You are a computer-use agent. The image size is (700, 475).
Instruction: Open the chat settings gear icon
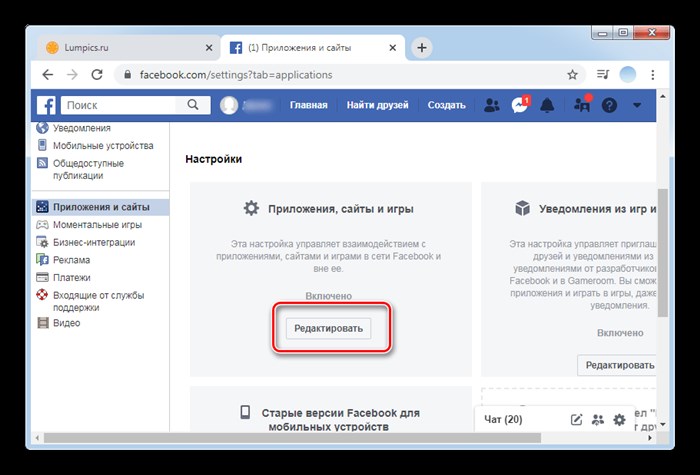(x=619, y=420)
